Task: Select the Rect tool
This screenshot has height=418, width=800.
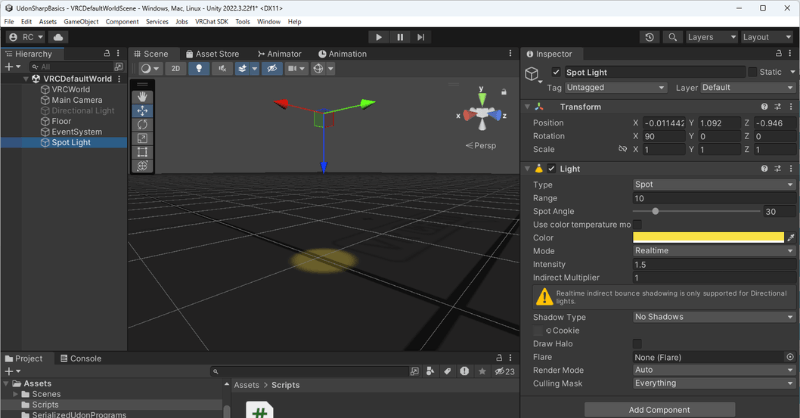Action: click(x=142, y=152)
